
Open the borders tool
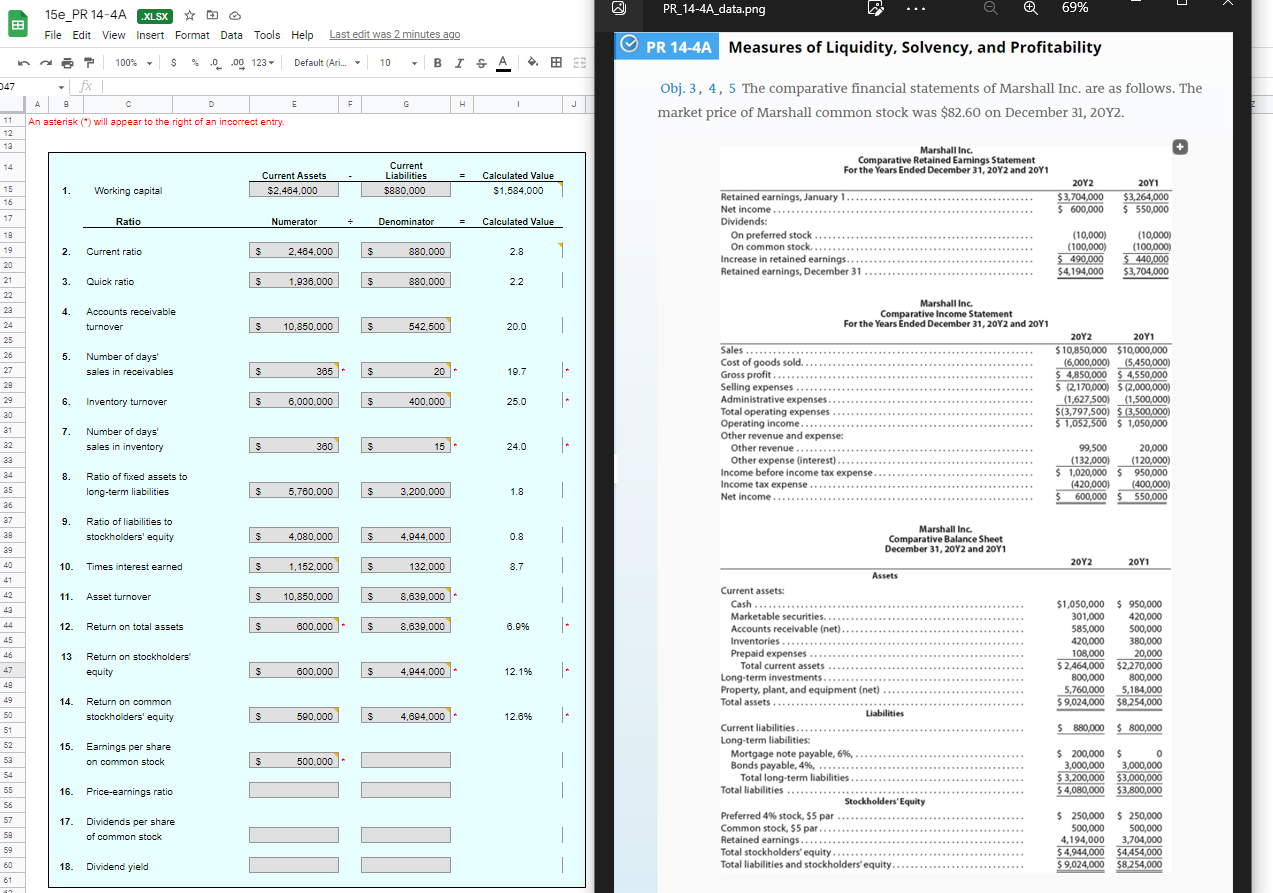click(555, 63)
